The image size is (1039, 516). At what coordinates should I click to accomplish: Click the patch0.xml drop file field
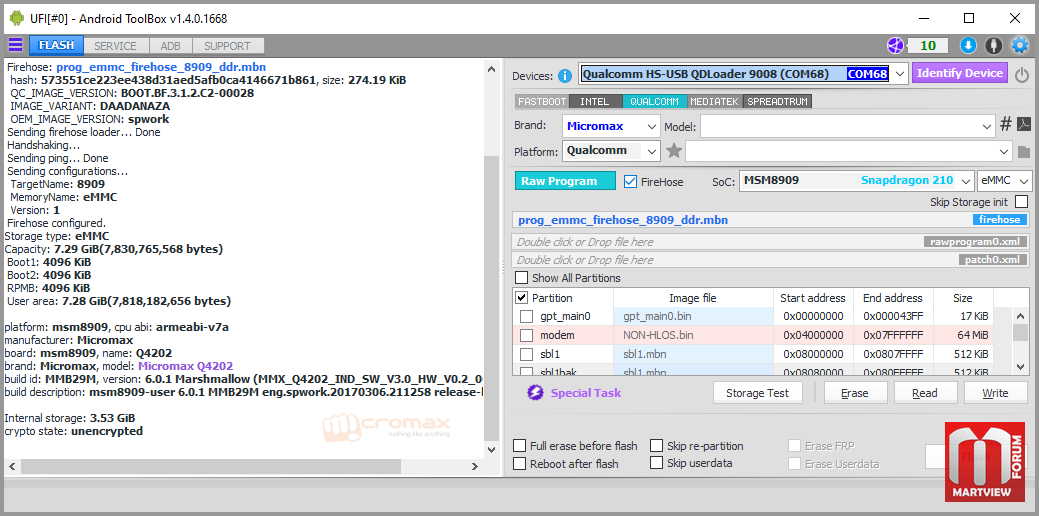772,260
